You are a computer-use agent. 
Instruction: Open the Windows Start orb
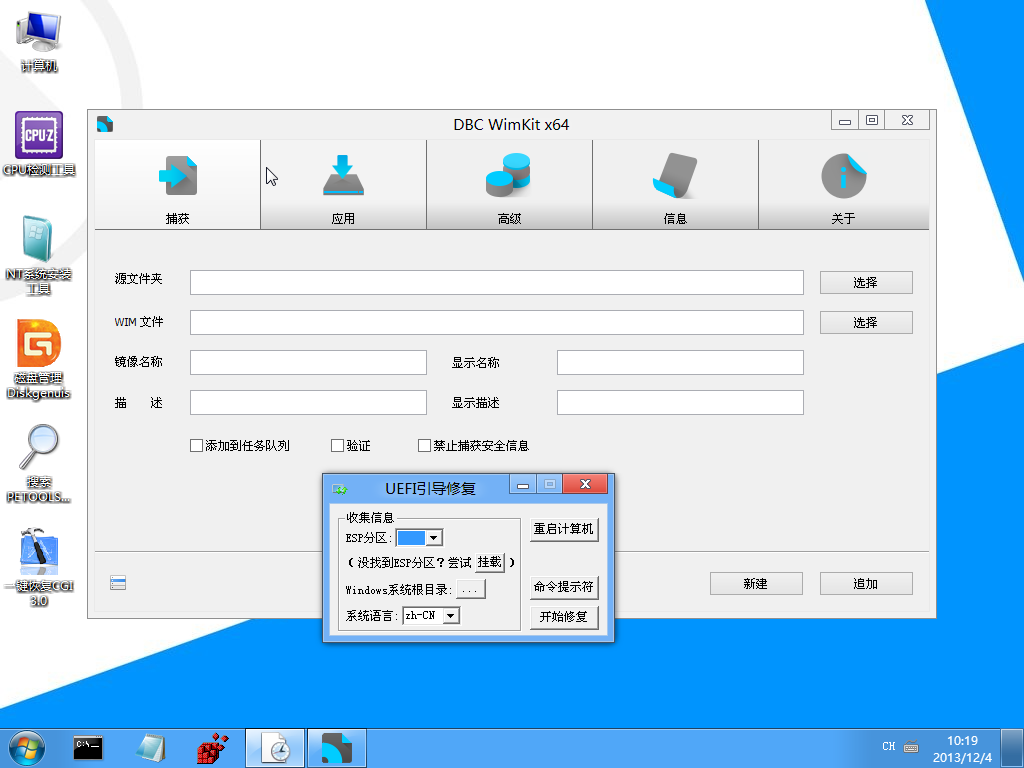[x=27, y=748]
